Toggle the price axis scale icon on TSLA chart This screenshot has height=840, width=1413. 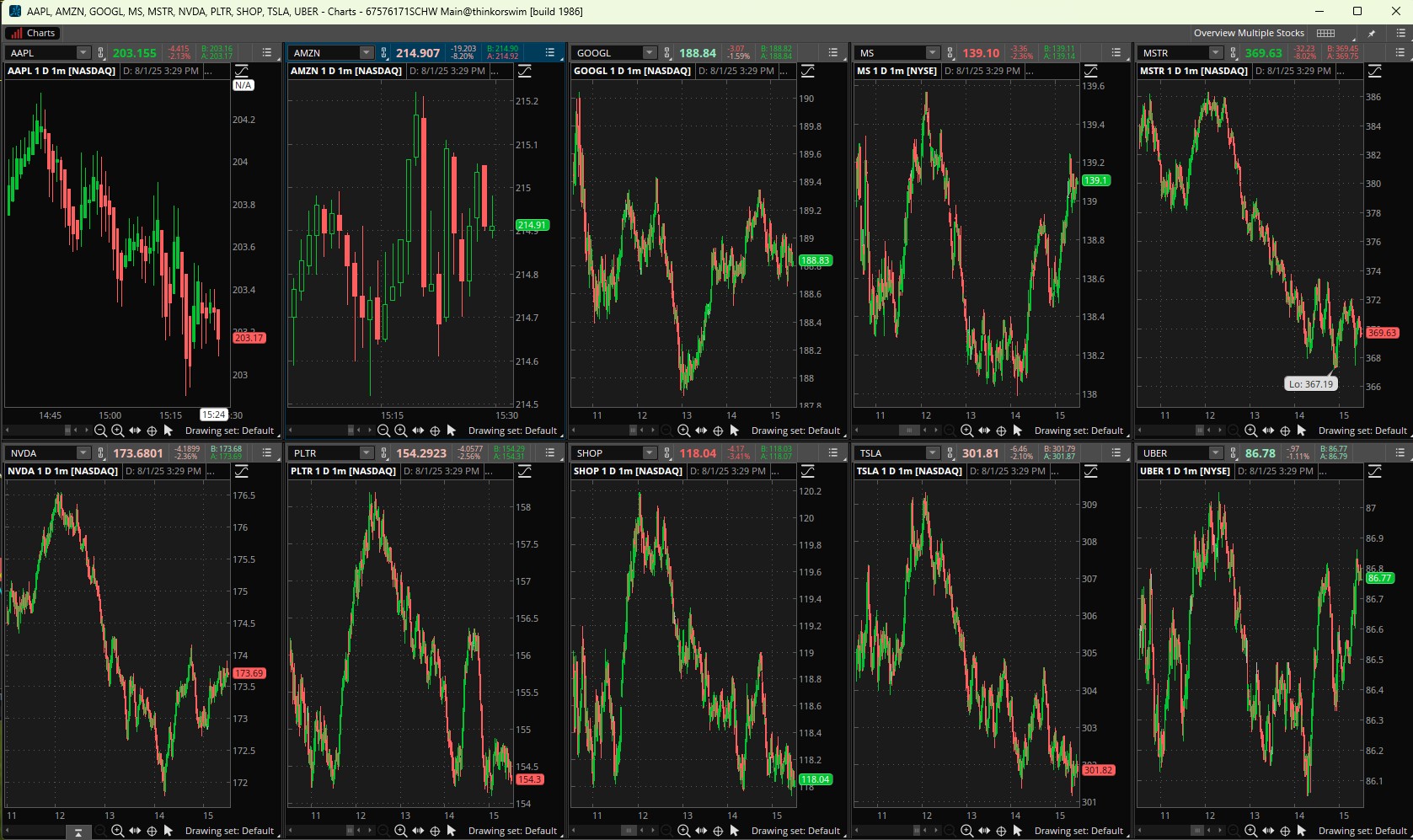tap(1091, 471)
